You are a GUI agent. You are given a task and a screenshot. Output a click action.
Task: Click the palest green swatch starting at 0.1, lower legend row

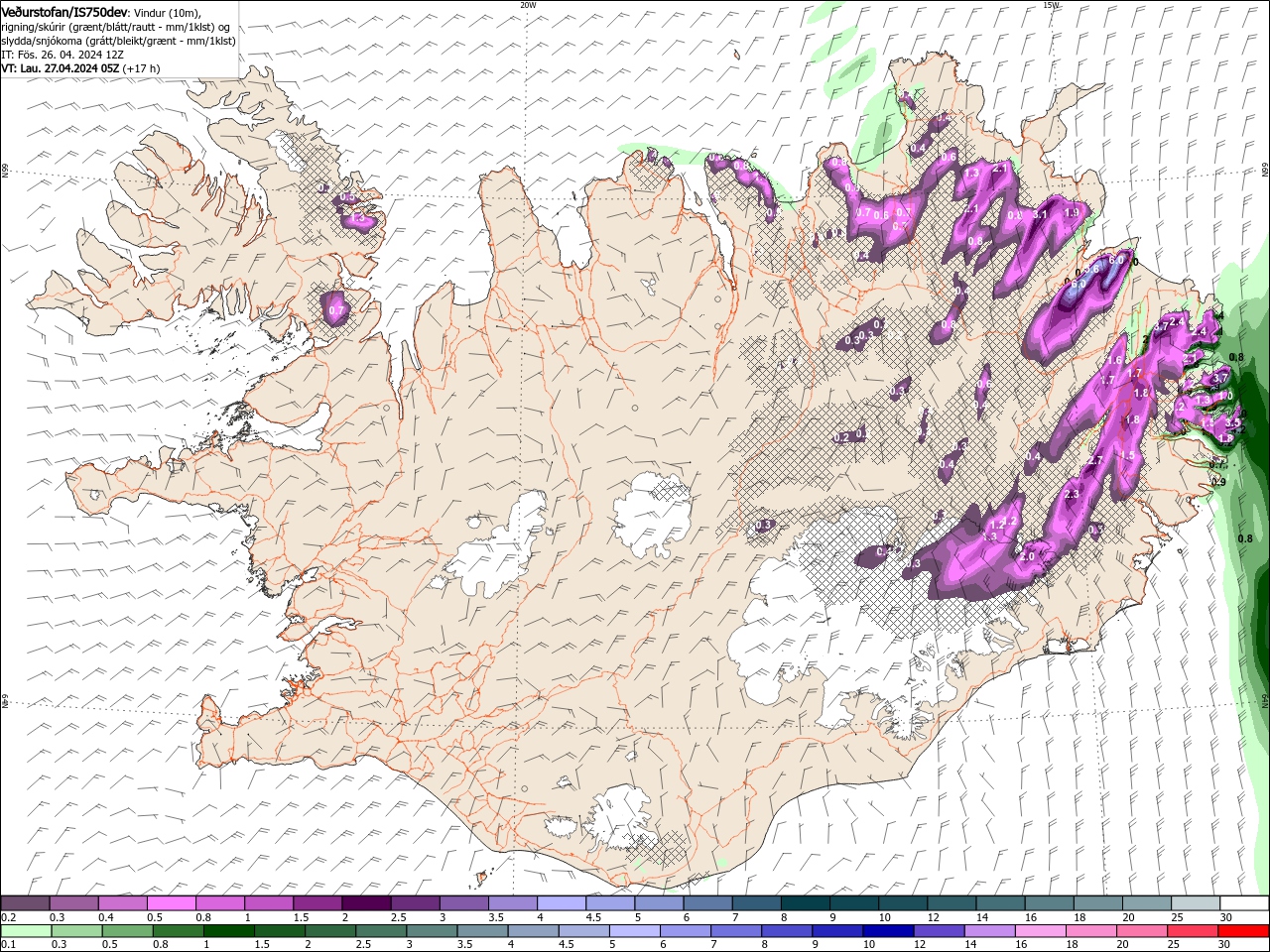coord(26,931)
